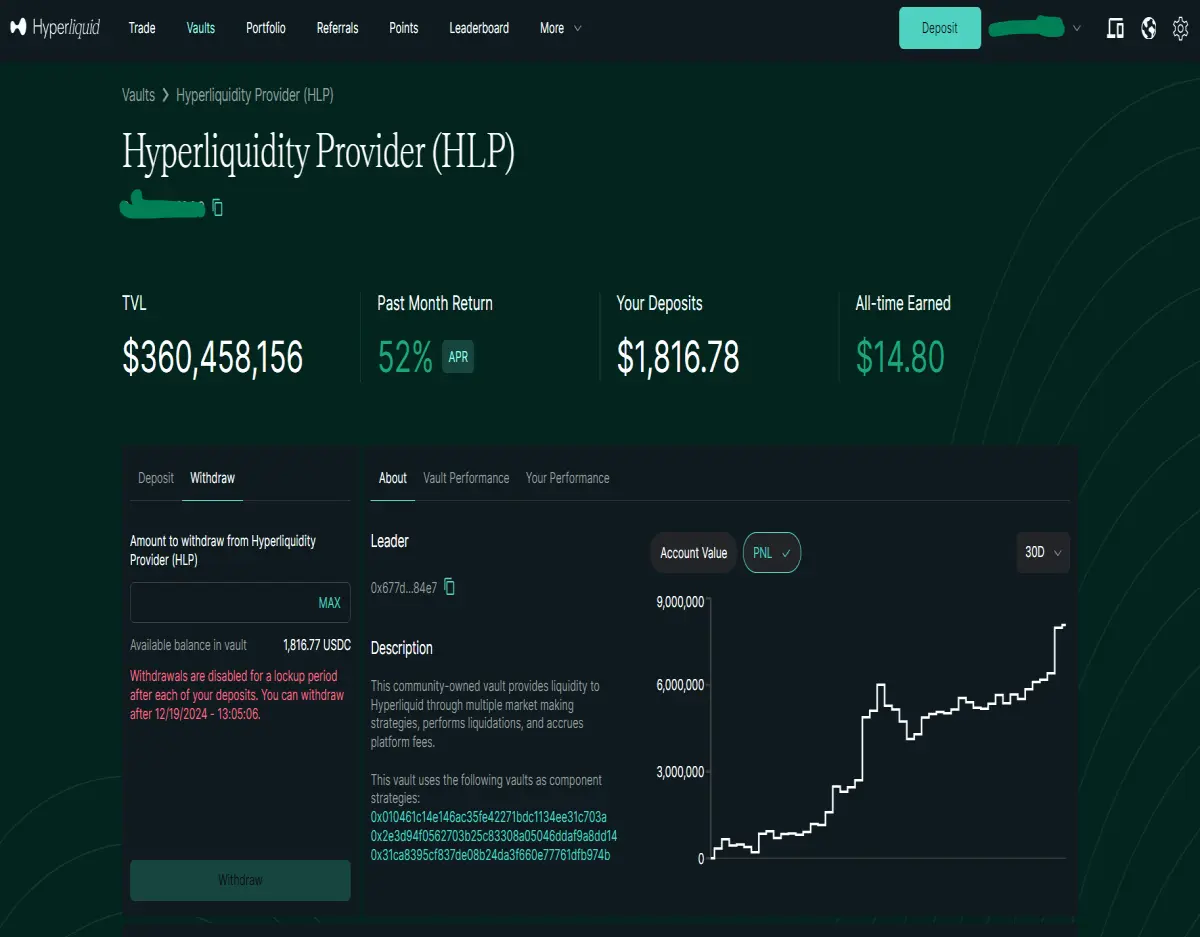Open the Vaults page
The image size is (1200, 937).
pos(201,28)
